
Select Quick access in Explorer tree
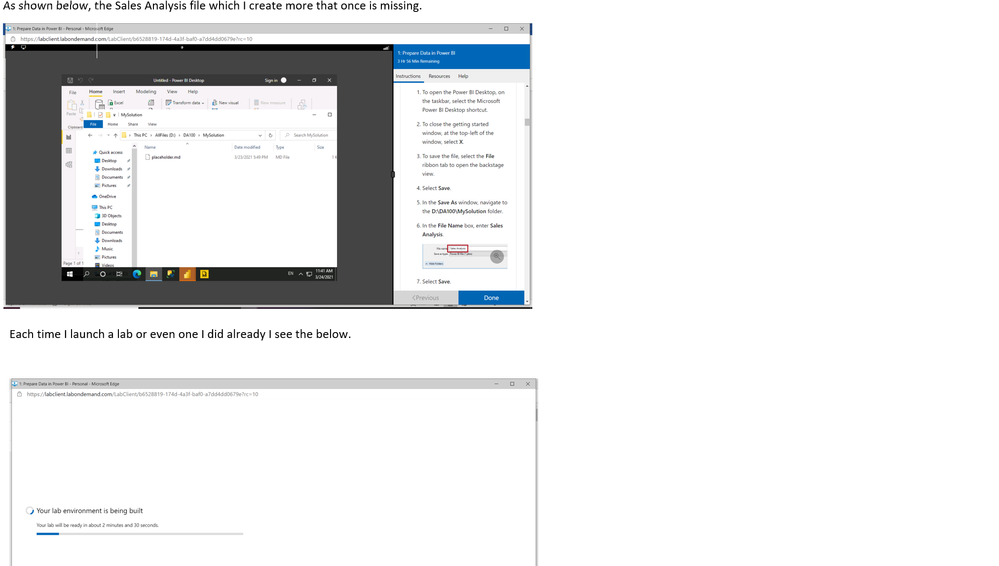pos(108,152)
